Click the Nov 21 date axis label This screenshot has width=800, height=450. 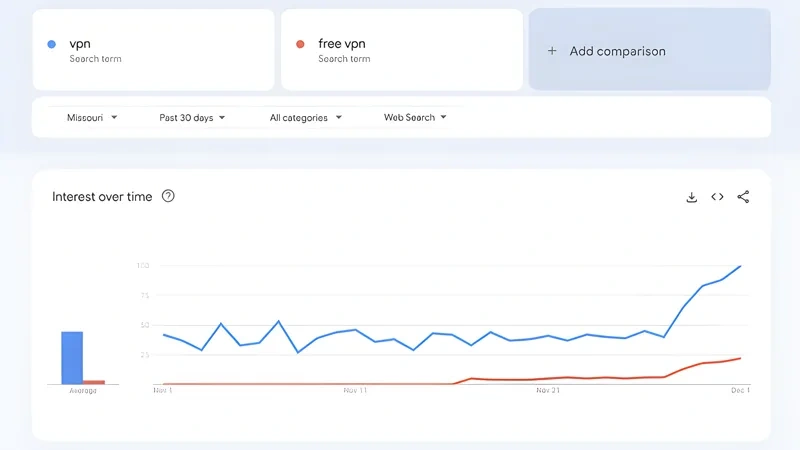(548, 391)
